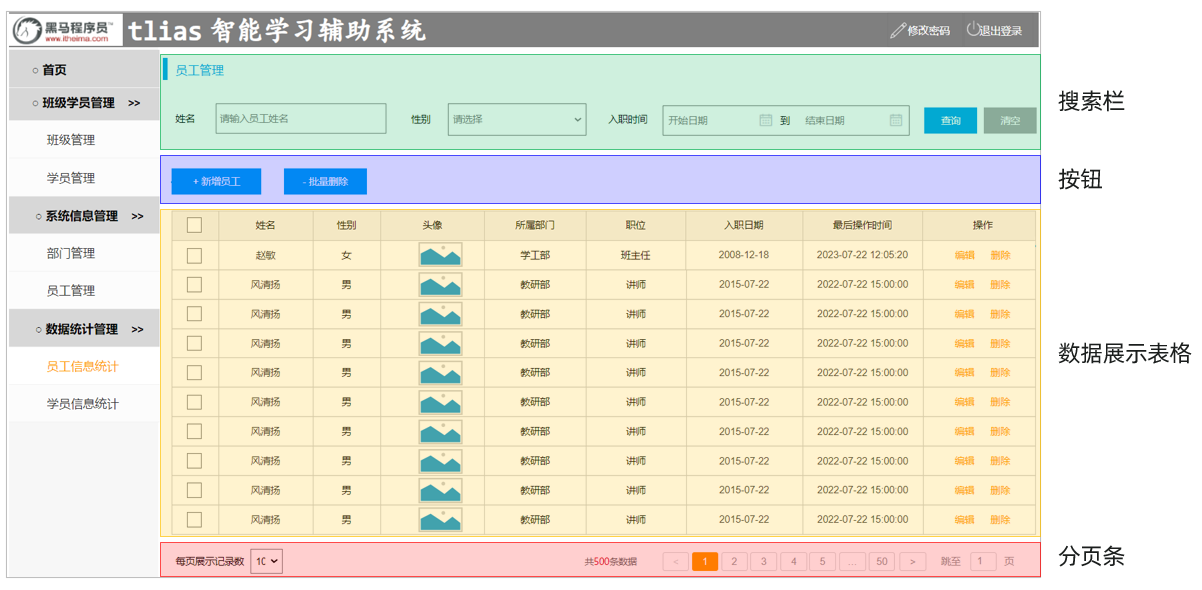This screenshot has height=590, width=1202.
Task: Click the 查询 search button
Action: (950, 120)
